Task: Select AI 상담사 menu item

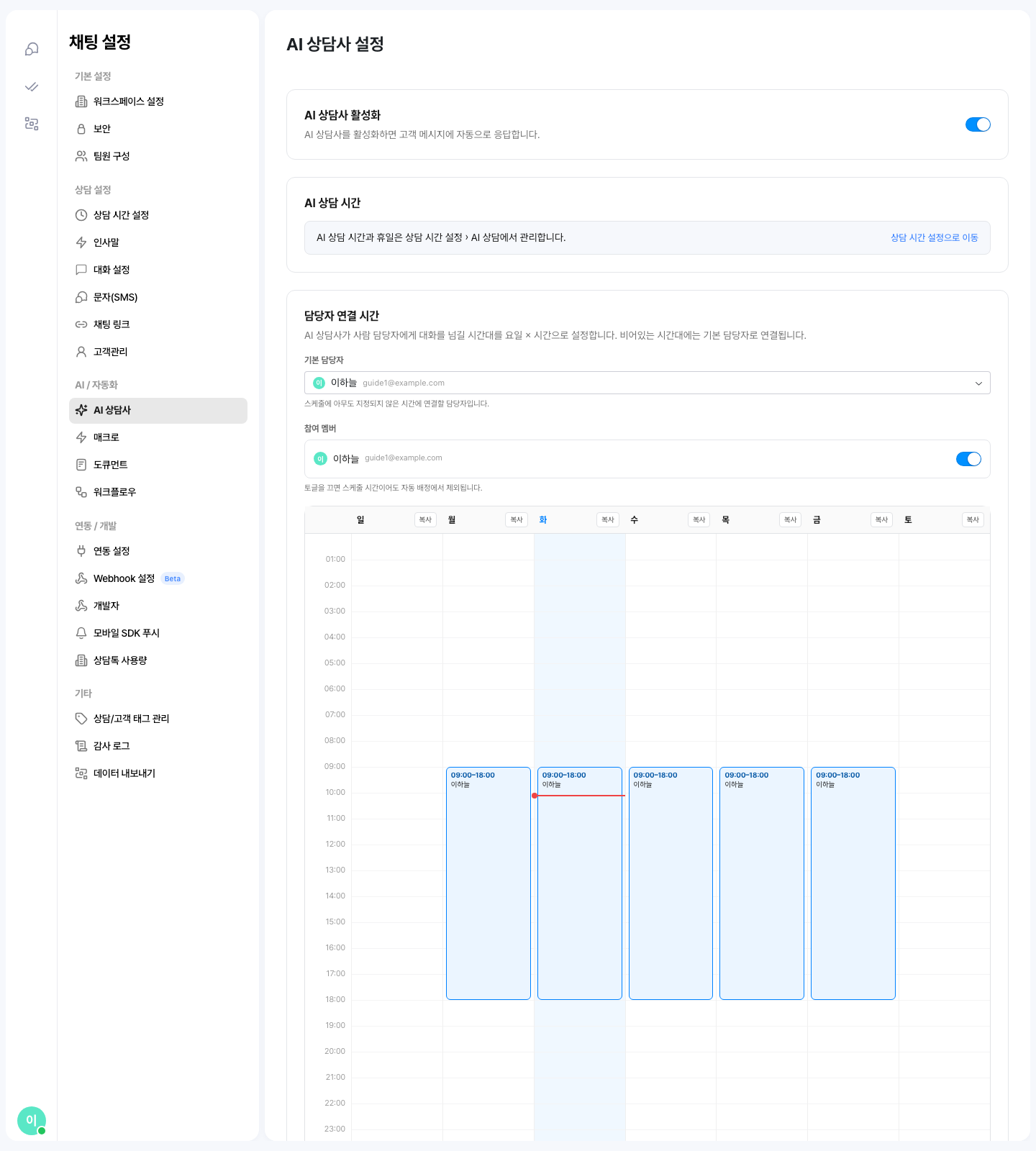Action: coord(158,410)
